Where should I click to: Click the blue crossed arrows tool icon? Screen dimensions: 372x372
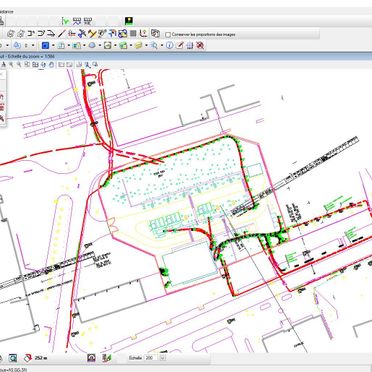[82, 34]
